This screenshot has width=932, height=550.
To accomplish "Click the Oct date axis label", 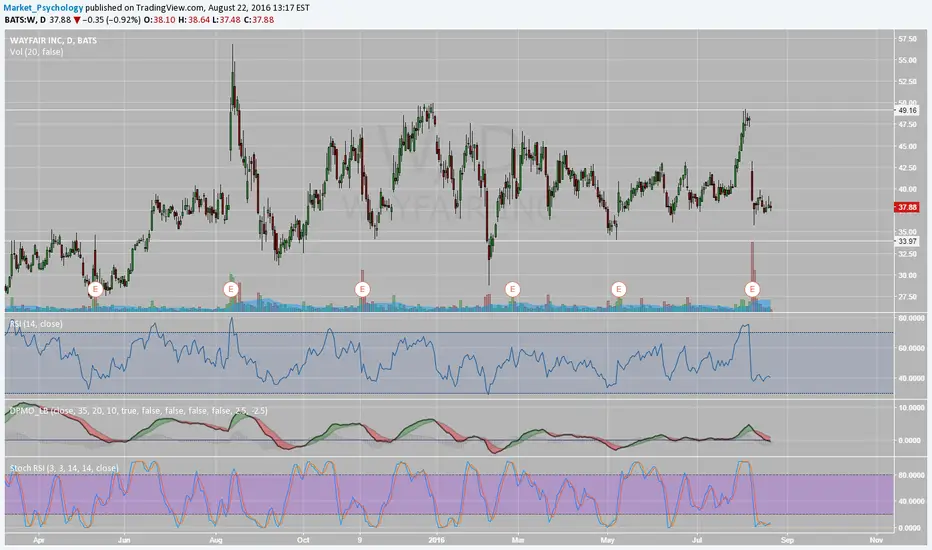I will 303,540.
